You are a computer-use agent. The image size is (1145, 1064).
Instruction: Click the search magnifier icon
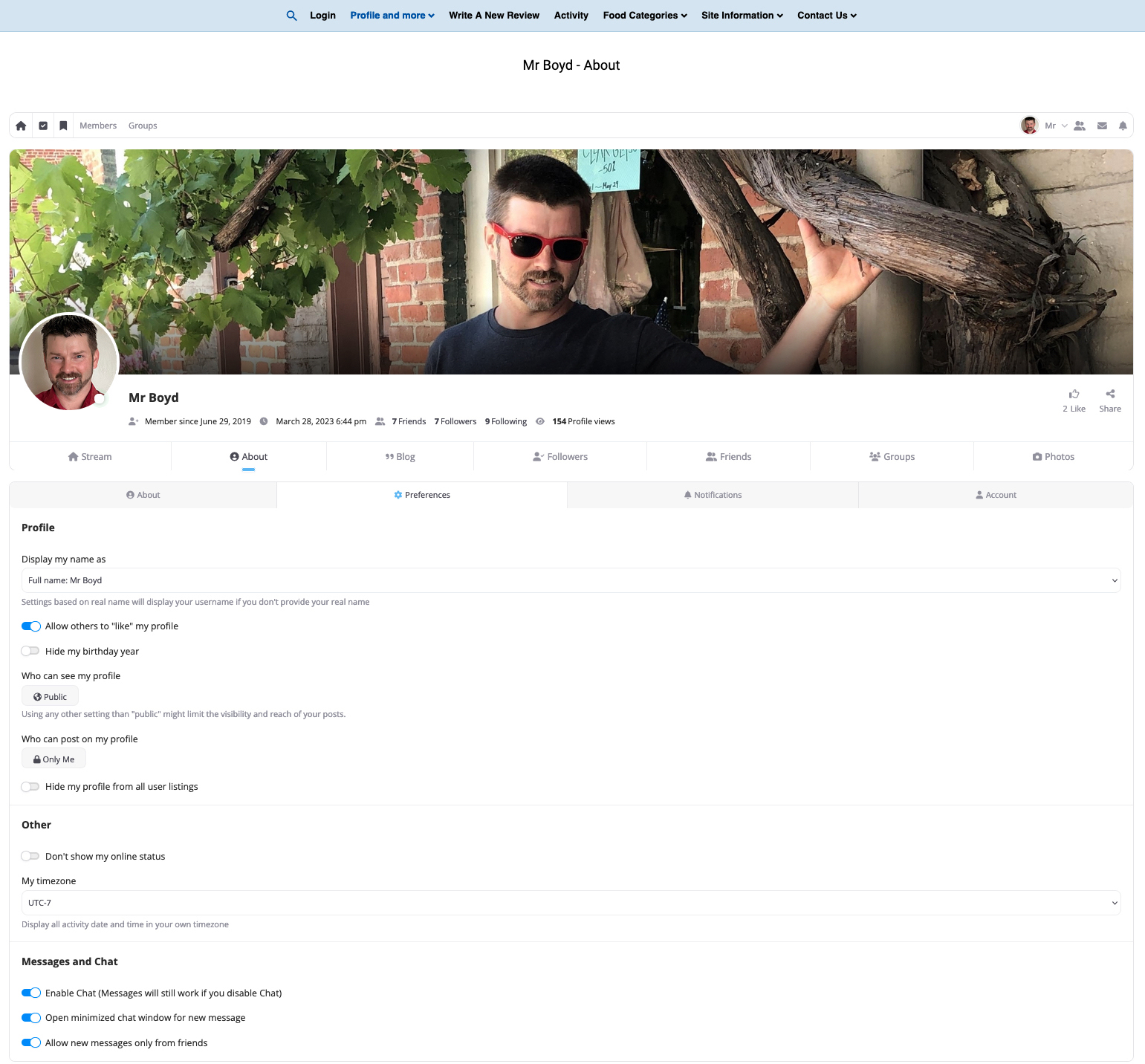click(291, 16)
